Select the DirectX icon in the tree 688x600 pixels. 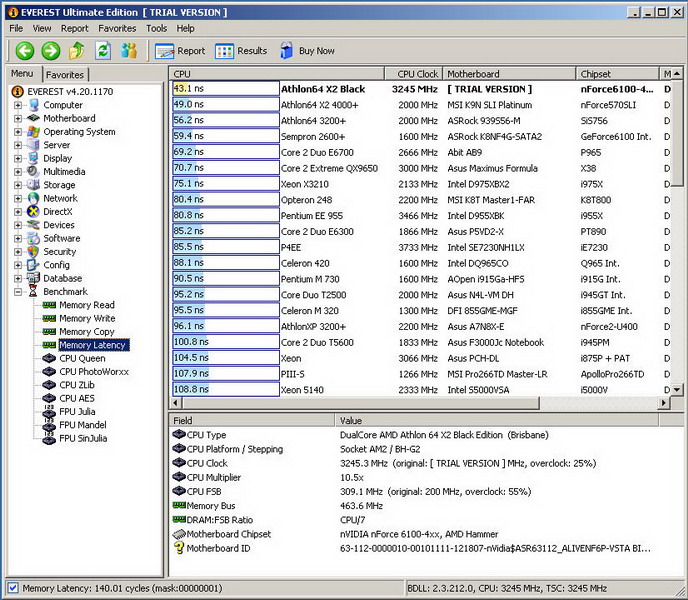tap(33, 212)
